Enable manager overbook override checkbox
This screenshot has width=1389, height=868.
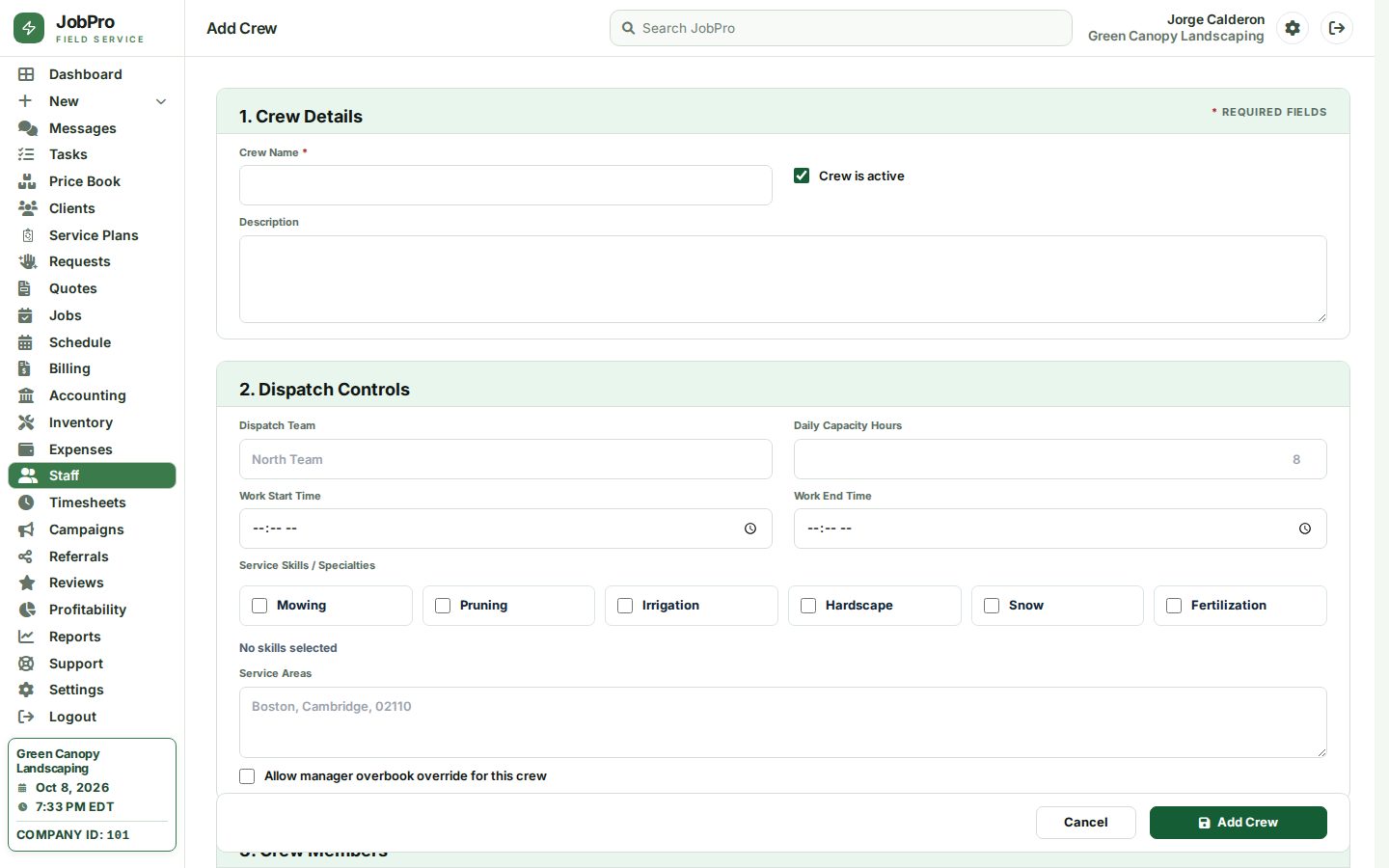(x=247, y=776)
